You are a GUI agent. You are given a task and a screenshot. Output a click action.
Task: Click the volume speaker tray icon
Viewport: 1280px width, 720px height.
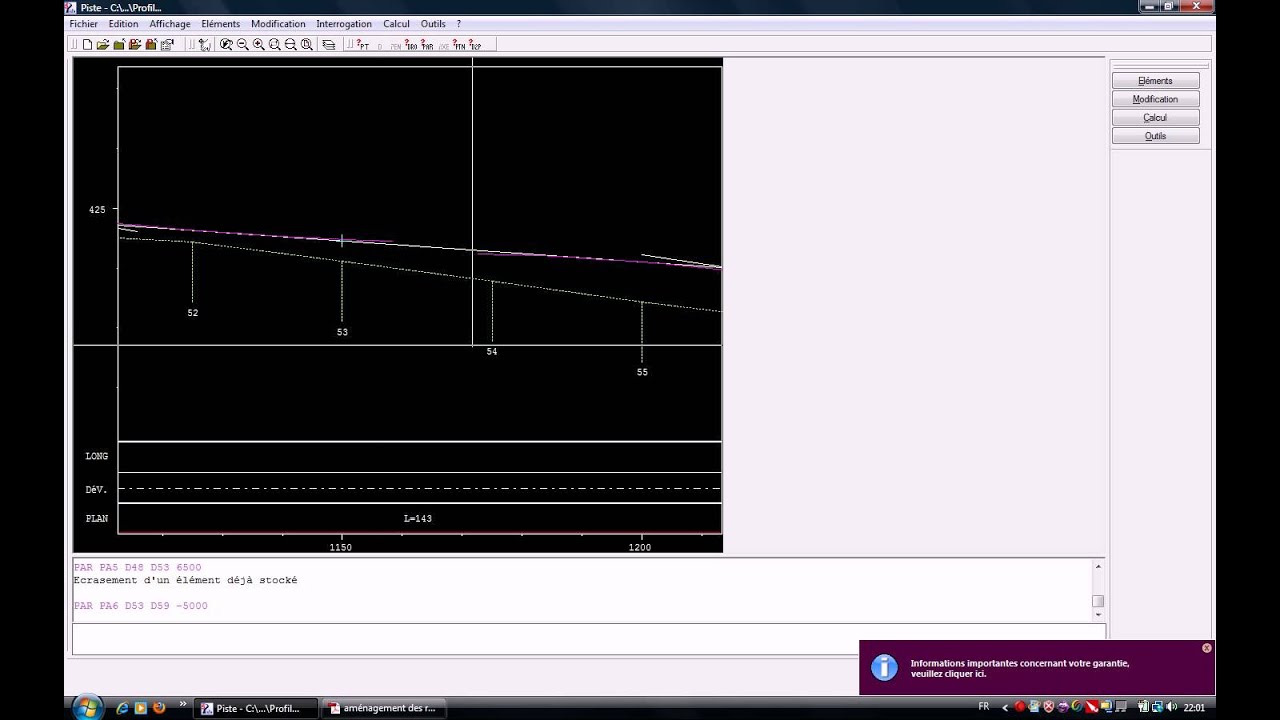click(1172, 707)
